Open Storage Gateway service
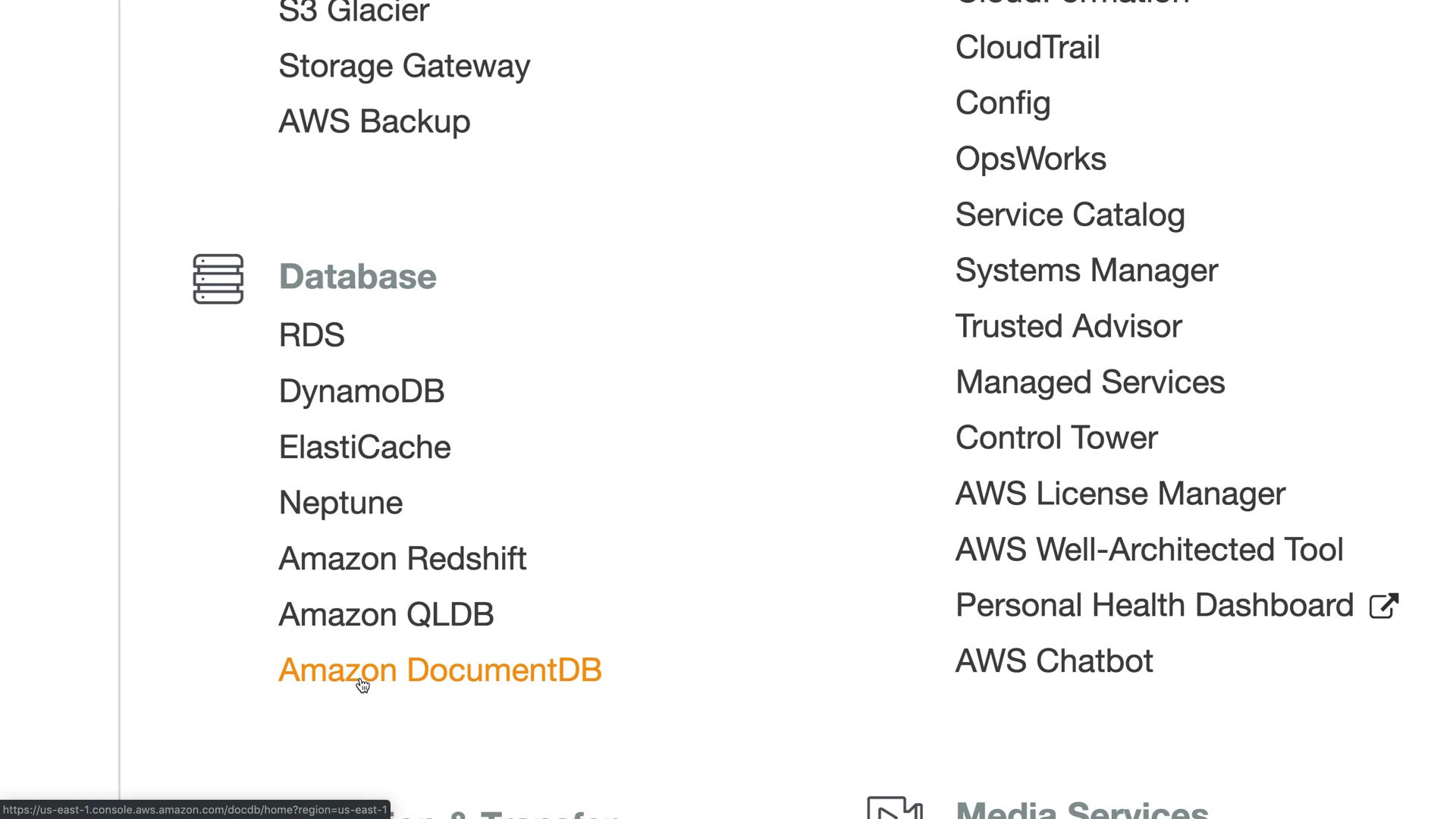The image size is (1456, 819). pyautogui.click(x=404, y=66)
